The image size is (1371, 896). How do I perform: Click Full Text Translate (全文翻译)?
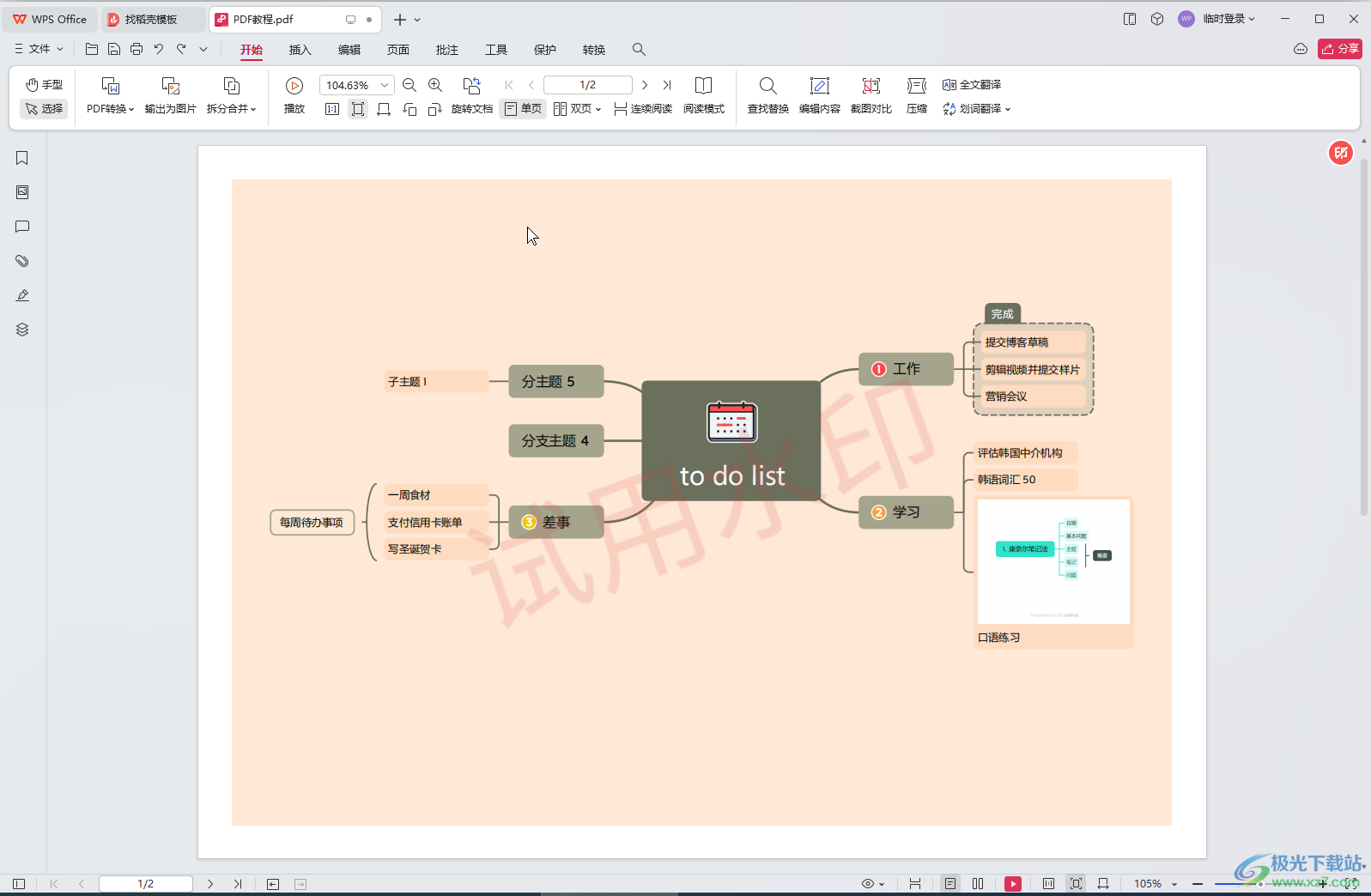click(x=972, y=84)
